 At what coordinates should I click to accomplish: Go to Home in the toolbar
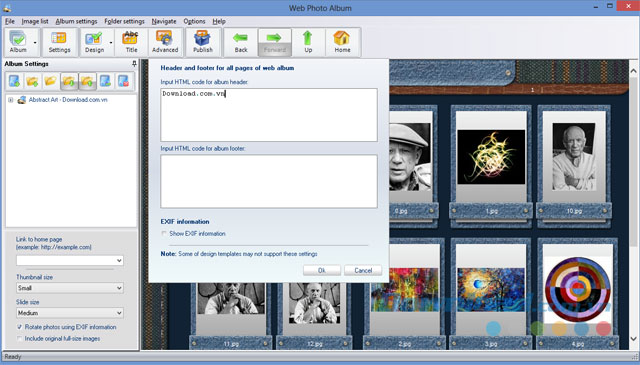[342, 42]
